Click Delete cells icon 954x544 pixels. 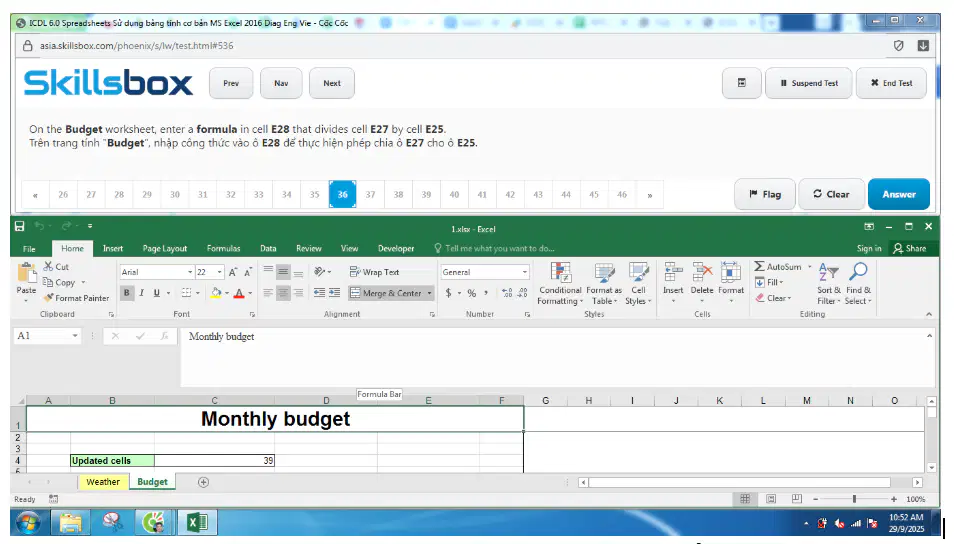pos(702,273)
